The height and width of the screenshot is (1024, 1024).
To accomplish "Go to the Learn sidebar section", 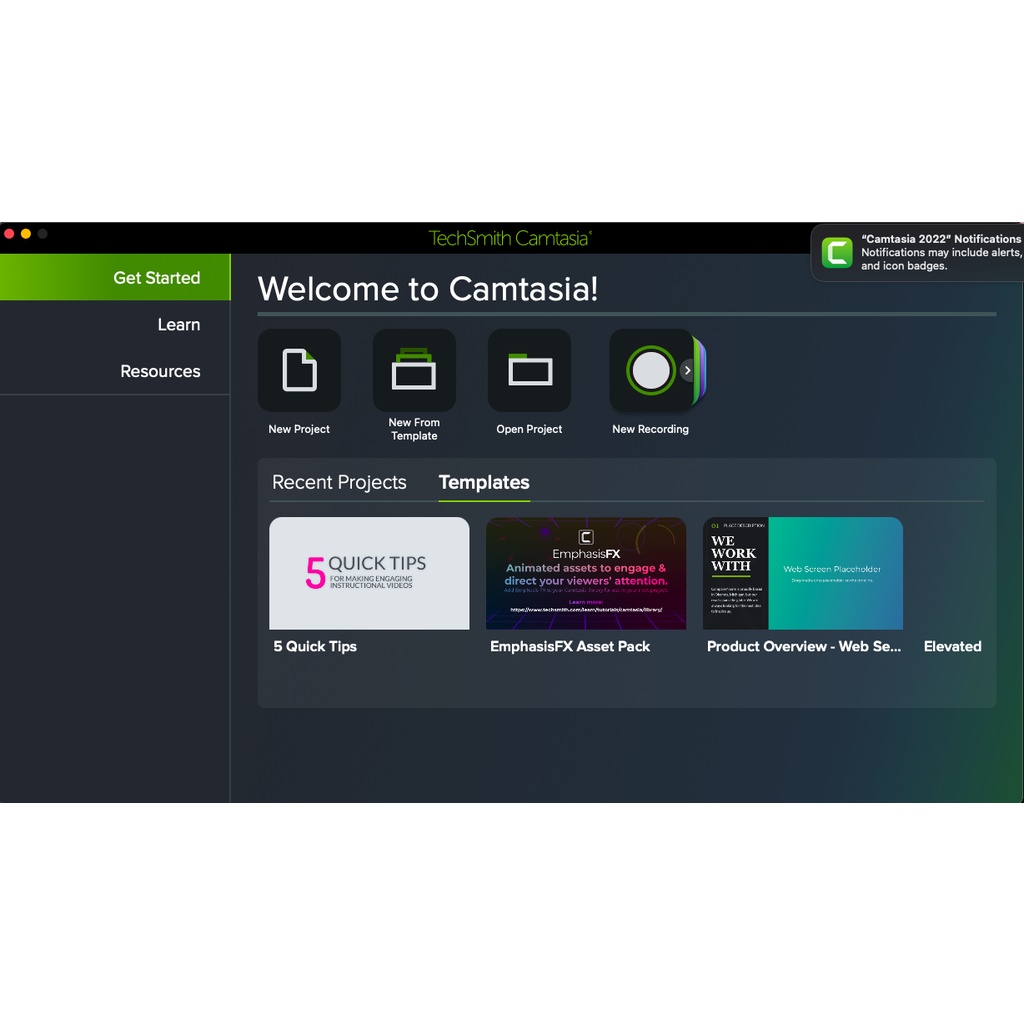I will [178, 324].
